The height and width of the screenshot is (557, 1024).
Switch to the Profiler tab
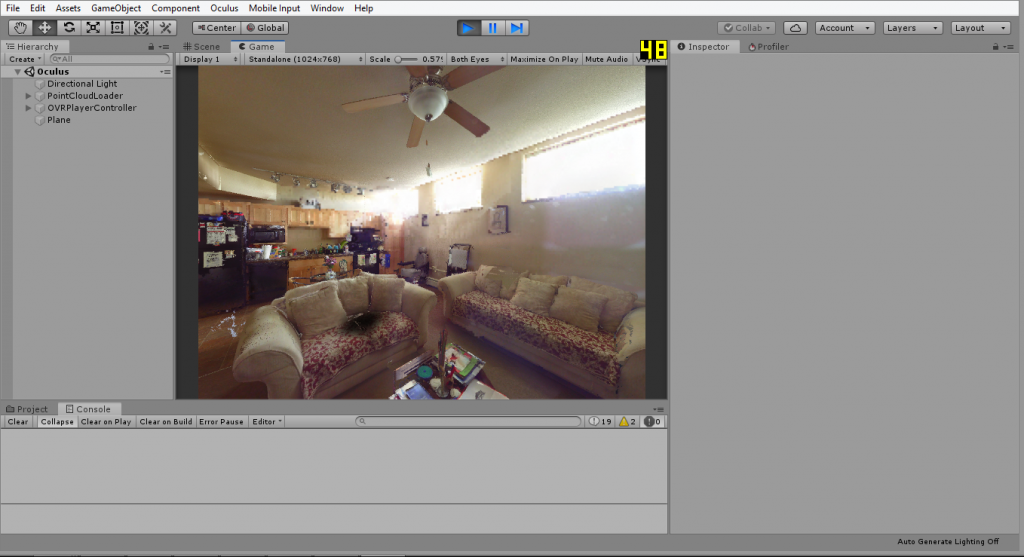pos(768,46)
